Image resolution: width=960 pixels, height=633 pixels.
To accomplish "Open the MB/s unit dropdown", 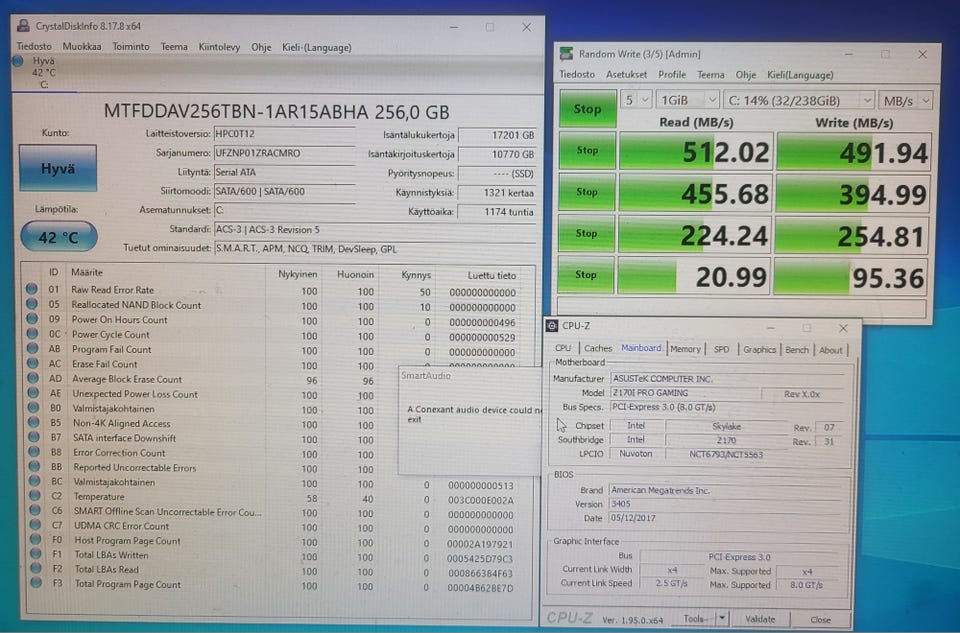I will (906, 101).
